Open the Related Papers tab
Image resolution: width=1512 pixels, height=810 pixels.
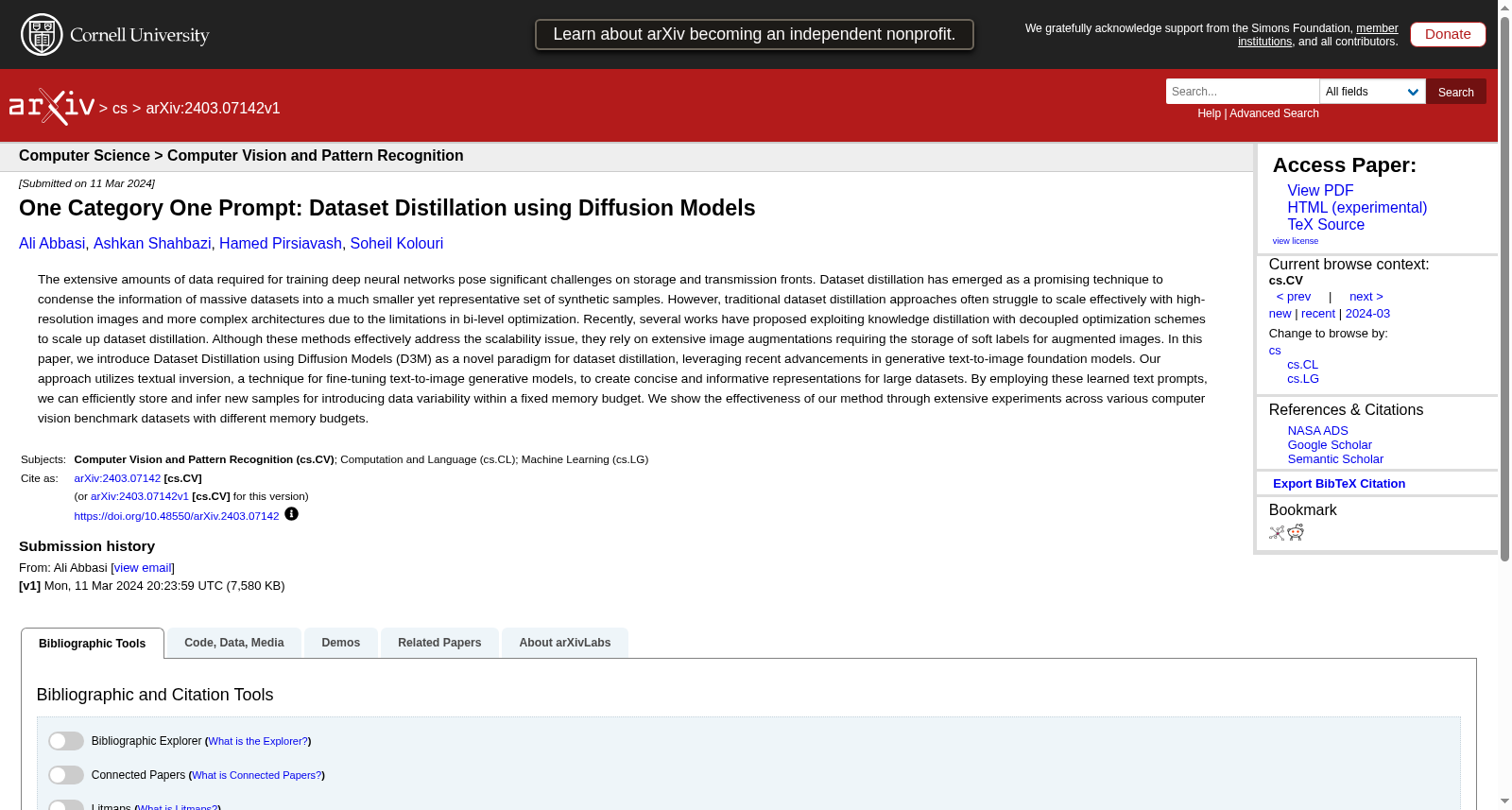click(439, 643)
